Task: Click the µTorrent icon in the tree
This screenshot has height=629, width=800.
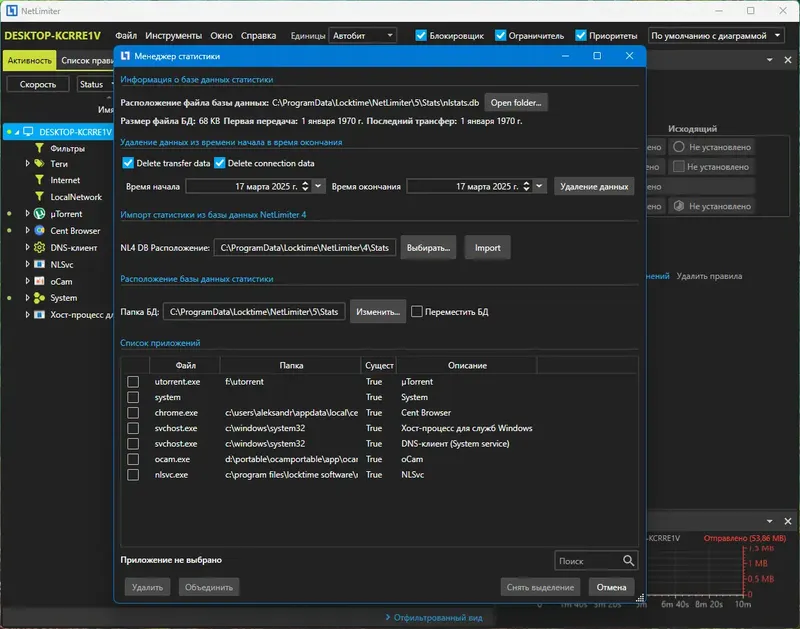Action: (40, 214)
